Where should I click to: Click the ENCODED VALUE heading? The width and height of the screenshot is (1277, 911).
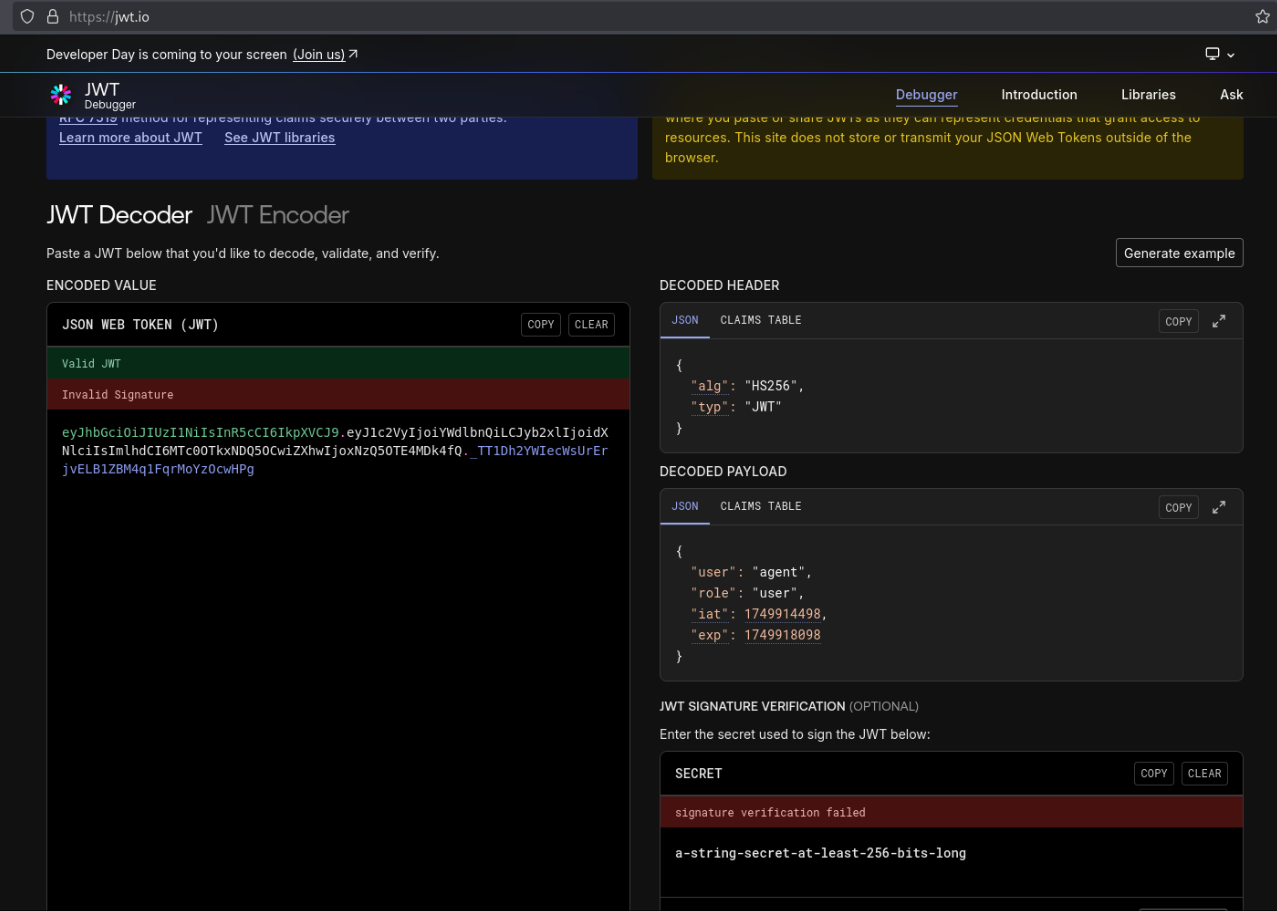tap(101, 285)
